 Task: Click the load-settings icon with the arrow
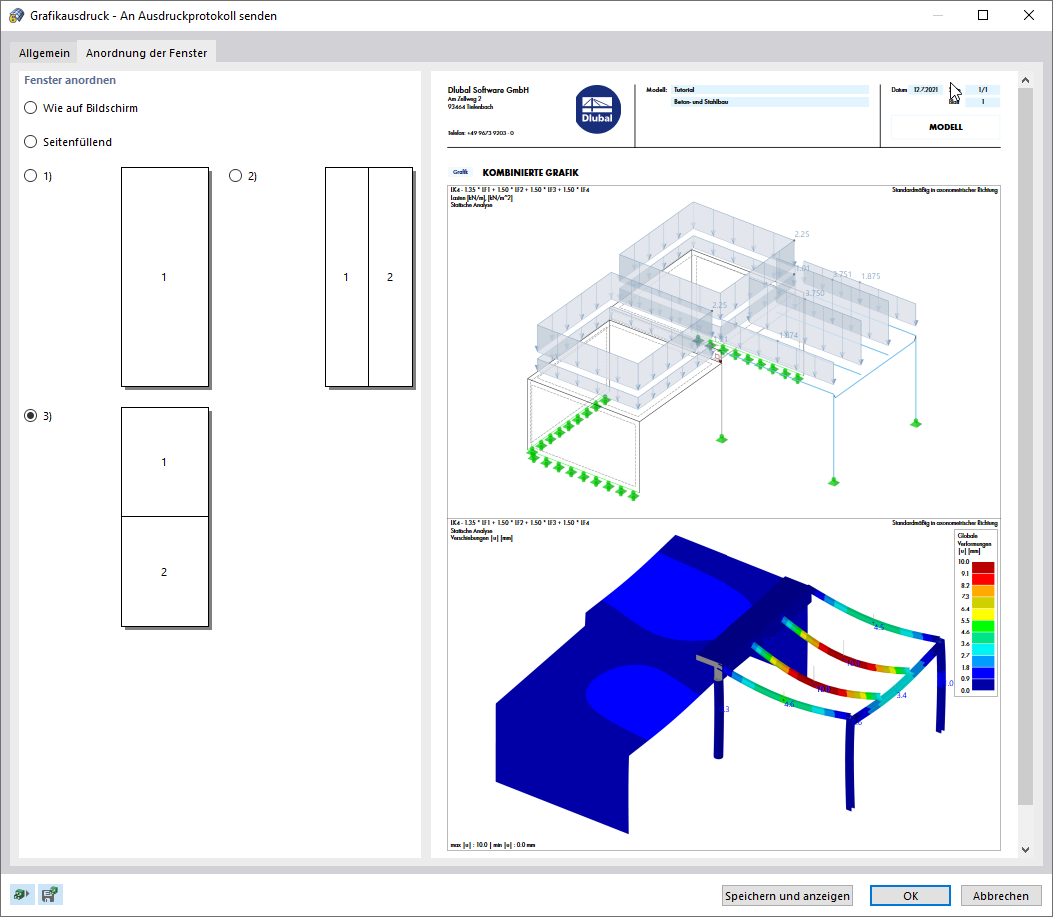click(21, 895)
